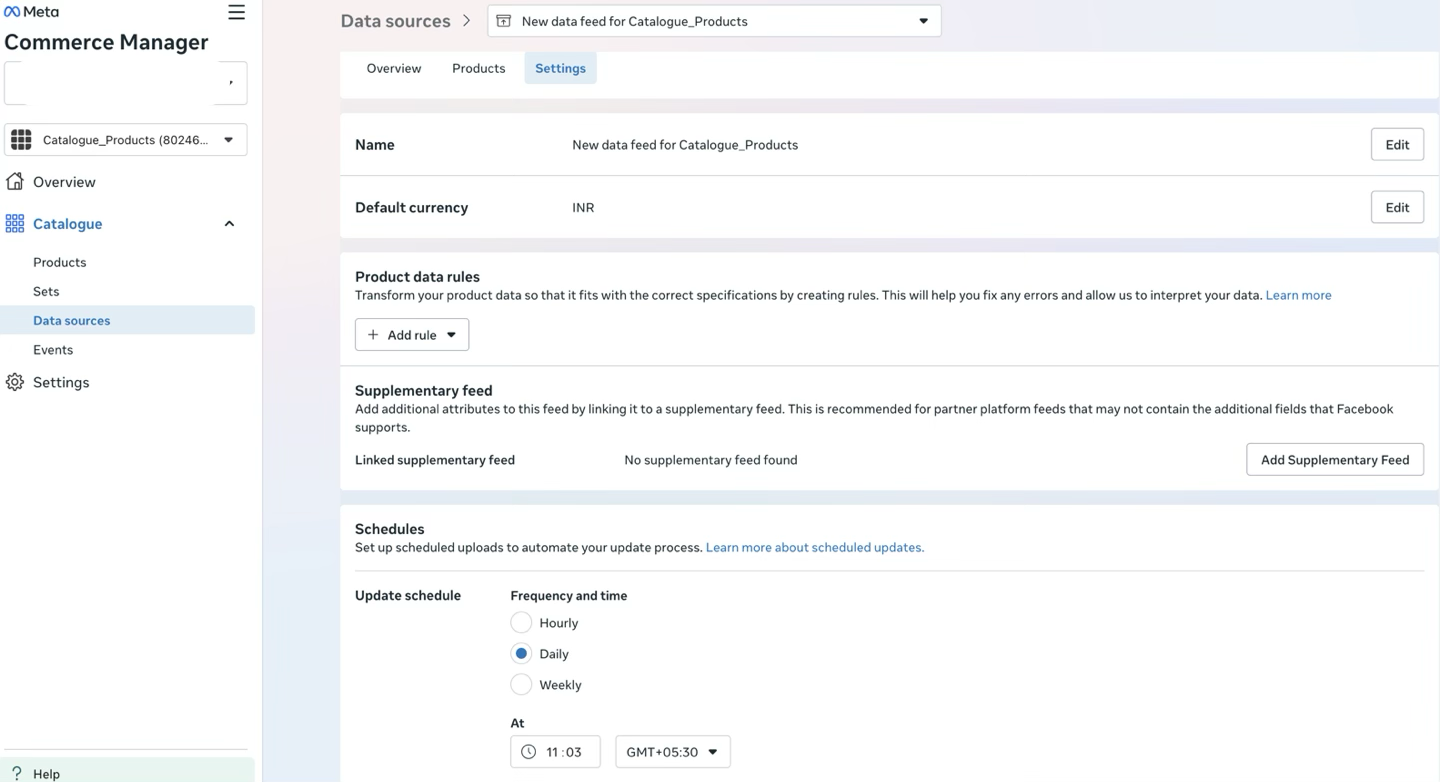Select the Hourly frequency option
Image resolution: width=1440 pixels, height=782 pixels.
[521, 623]
